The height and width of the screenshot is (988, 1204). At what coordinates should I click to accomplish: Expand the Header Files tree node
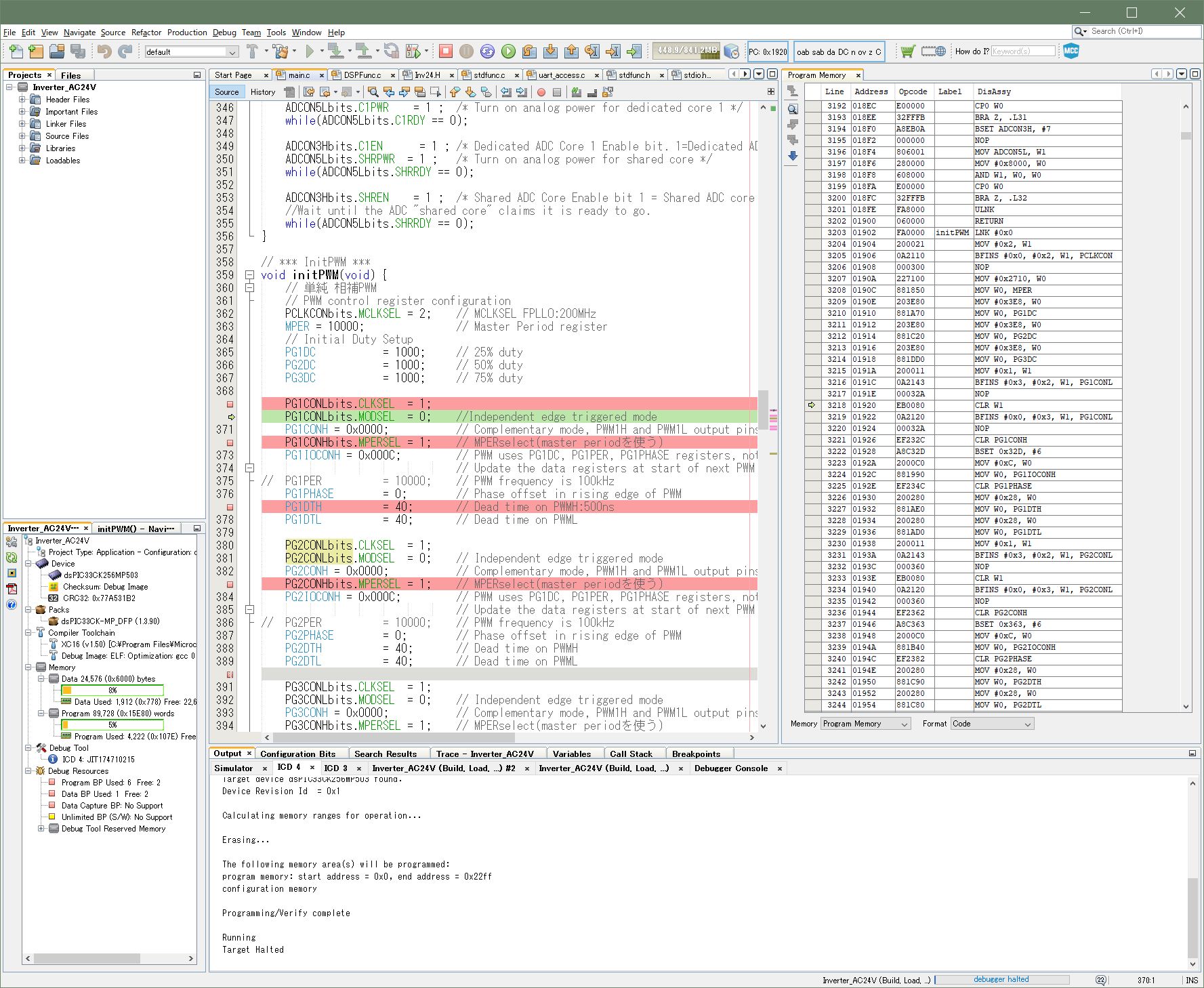click(x=22, y=100)
